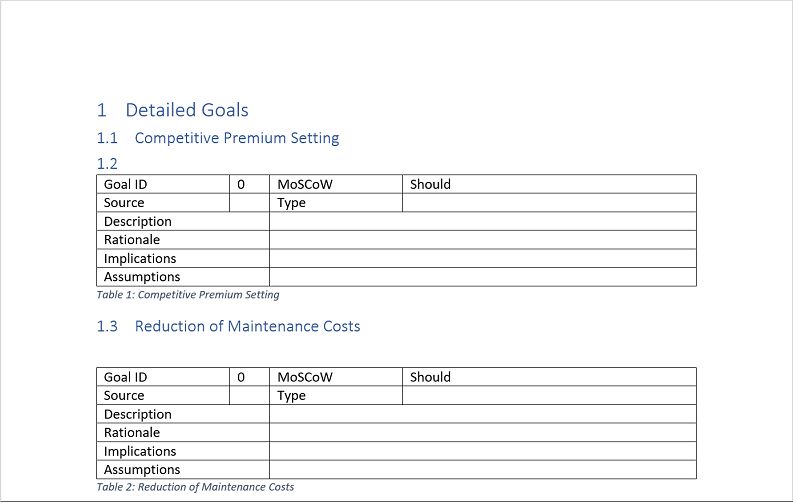Click the Should cell in the first table
The height and width of the screenshot is (502, 793).
549,185
